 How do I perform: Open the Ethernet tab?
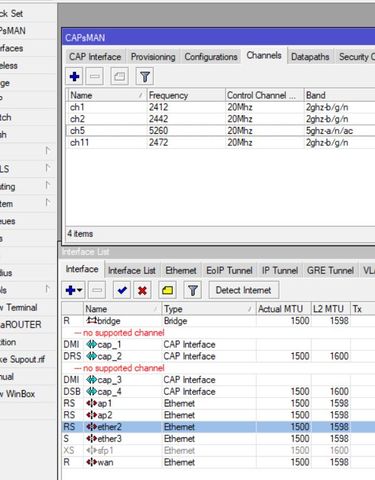[181, 270]
